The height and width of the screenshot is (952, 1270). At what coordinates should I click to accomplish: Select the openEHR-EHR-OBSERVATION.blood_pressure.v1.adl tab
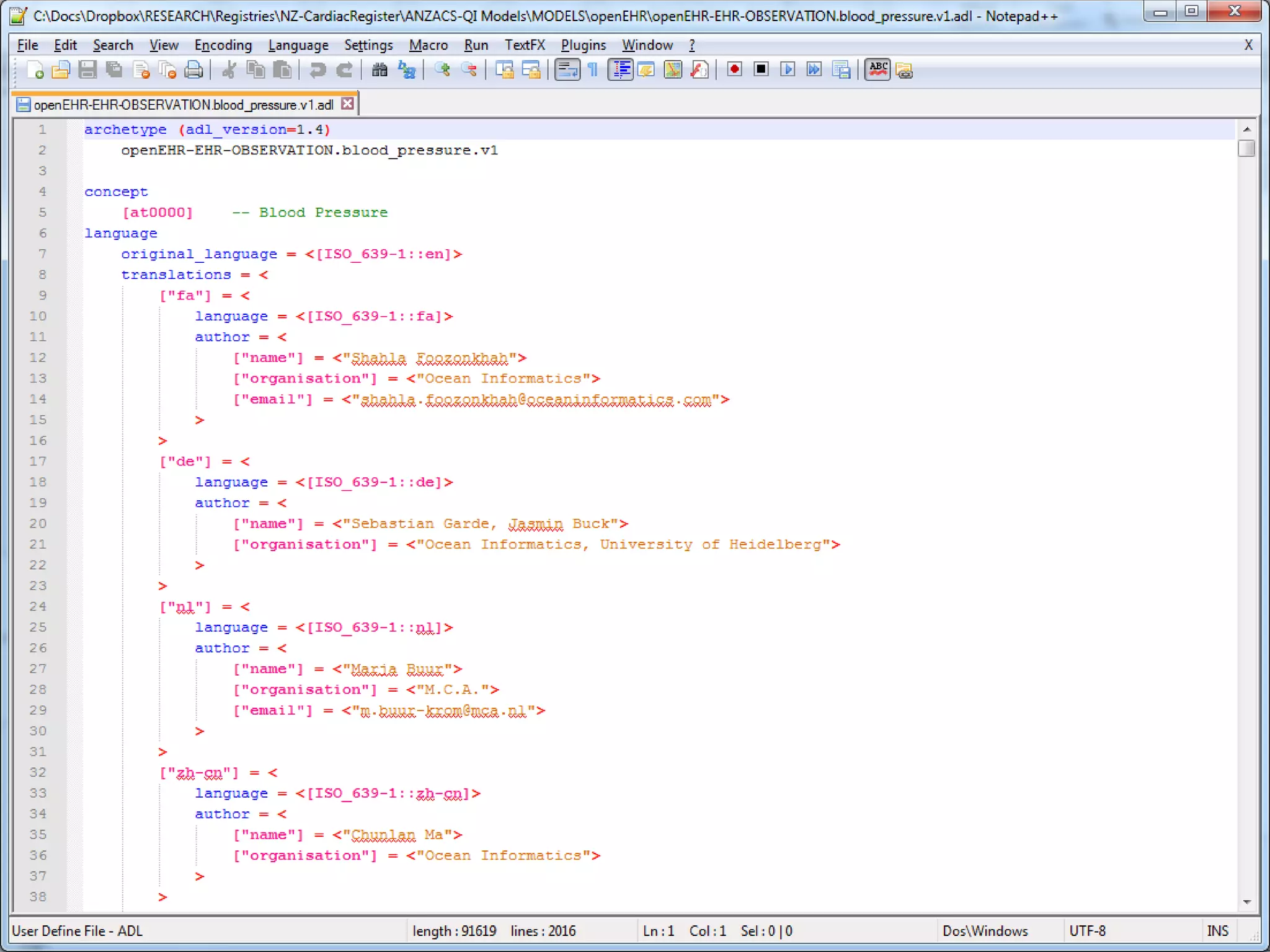[183, 105]
